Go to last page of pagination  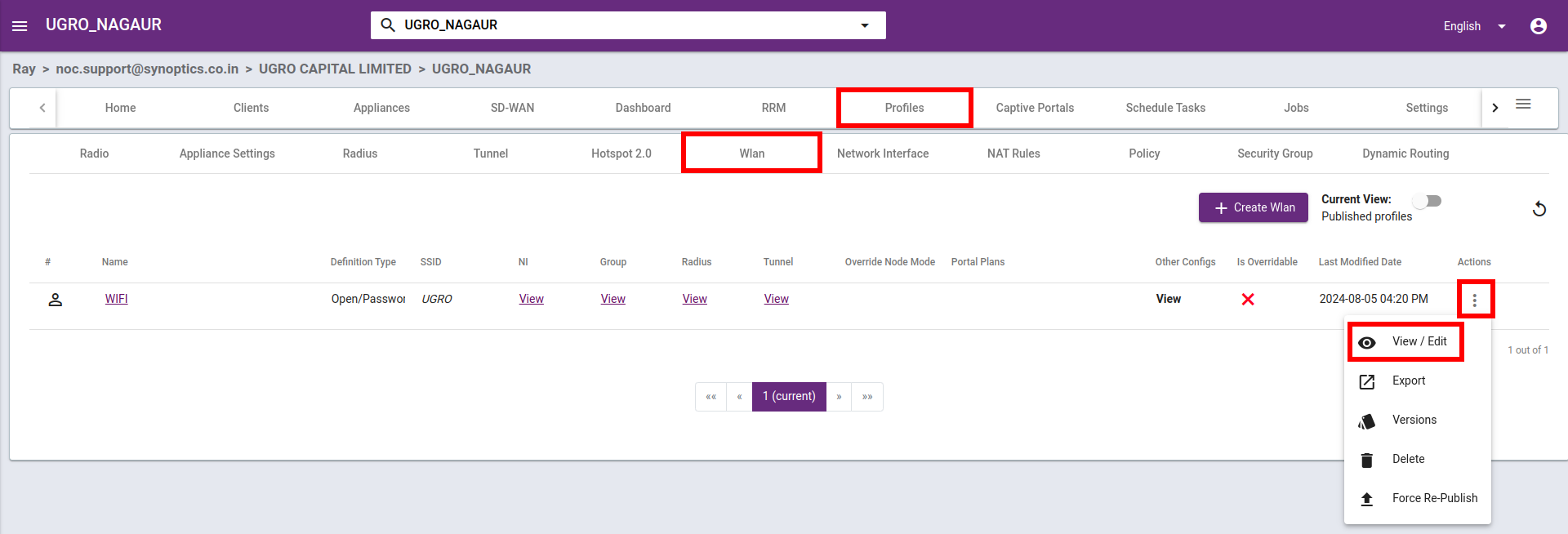pos(867,397)
